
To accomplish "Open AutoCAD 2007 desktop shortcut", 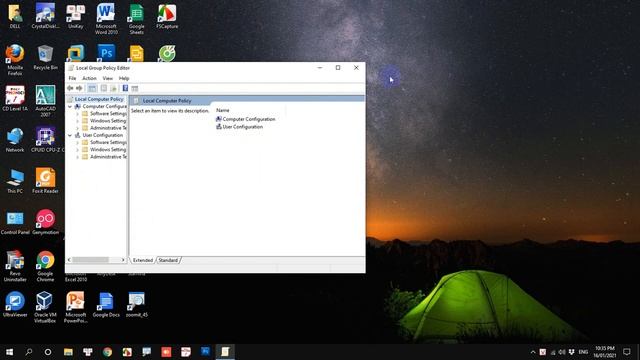I will pyautogui.click(x=45, y=101).
